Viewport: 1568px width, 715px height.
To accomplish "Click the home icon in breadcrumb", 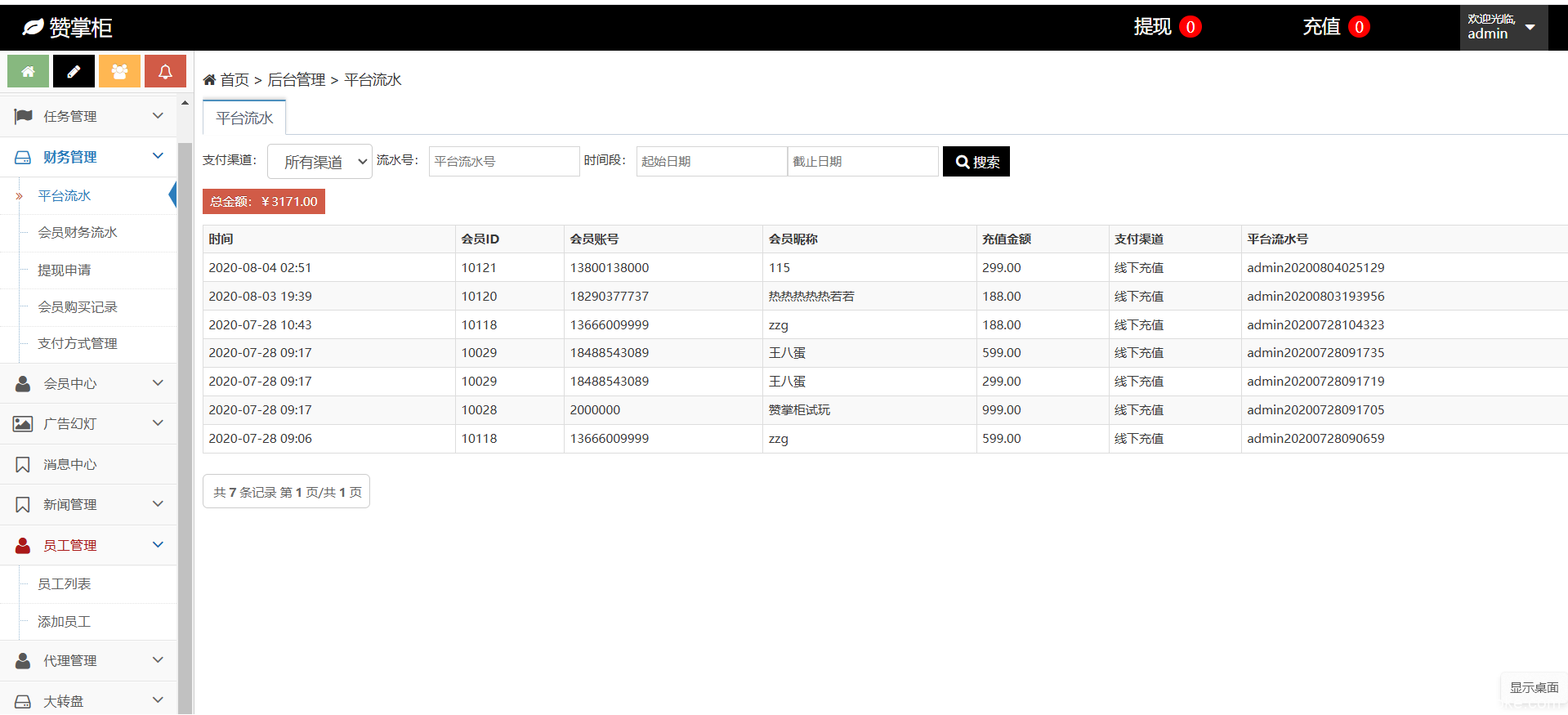I will pos(210,80).
